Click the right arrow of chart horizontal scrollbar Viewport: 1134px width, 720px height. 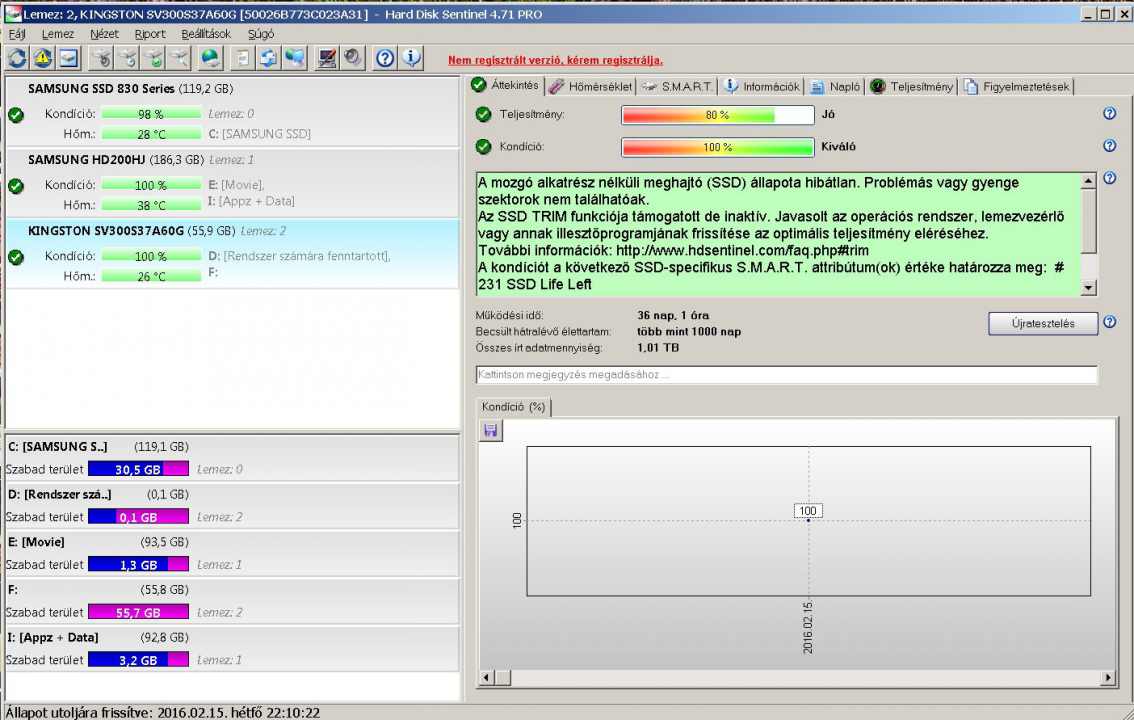[1107, 677]
